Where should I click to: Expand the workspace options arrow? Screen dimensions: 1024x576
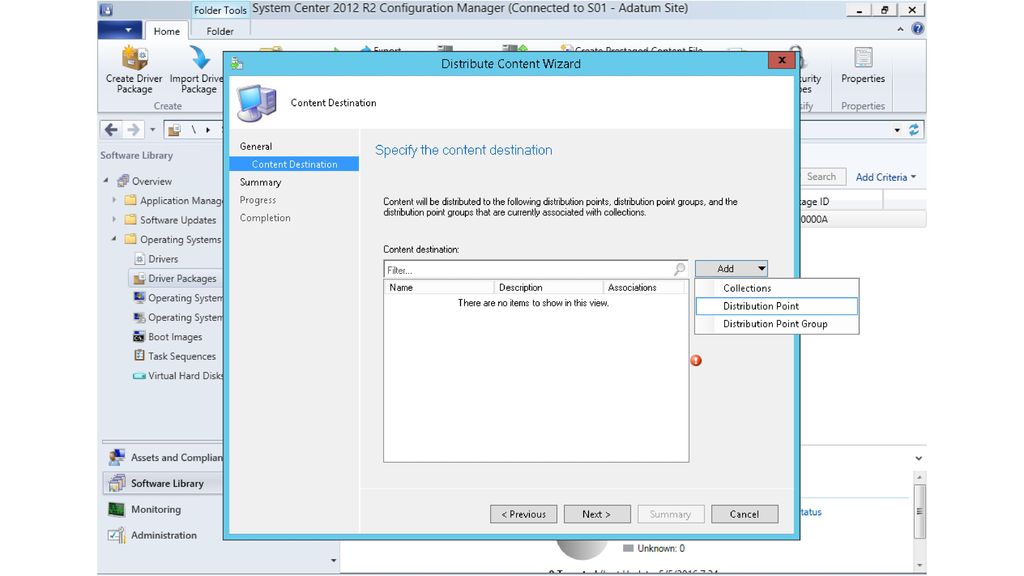pyautogui.click(x=333, y=560)
